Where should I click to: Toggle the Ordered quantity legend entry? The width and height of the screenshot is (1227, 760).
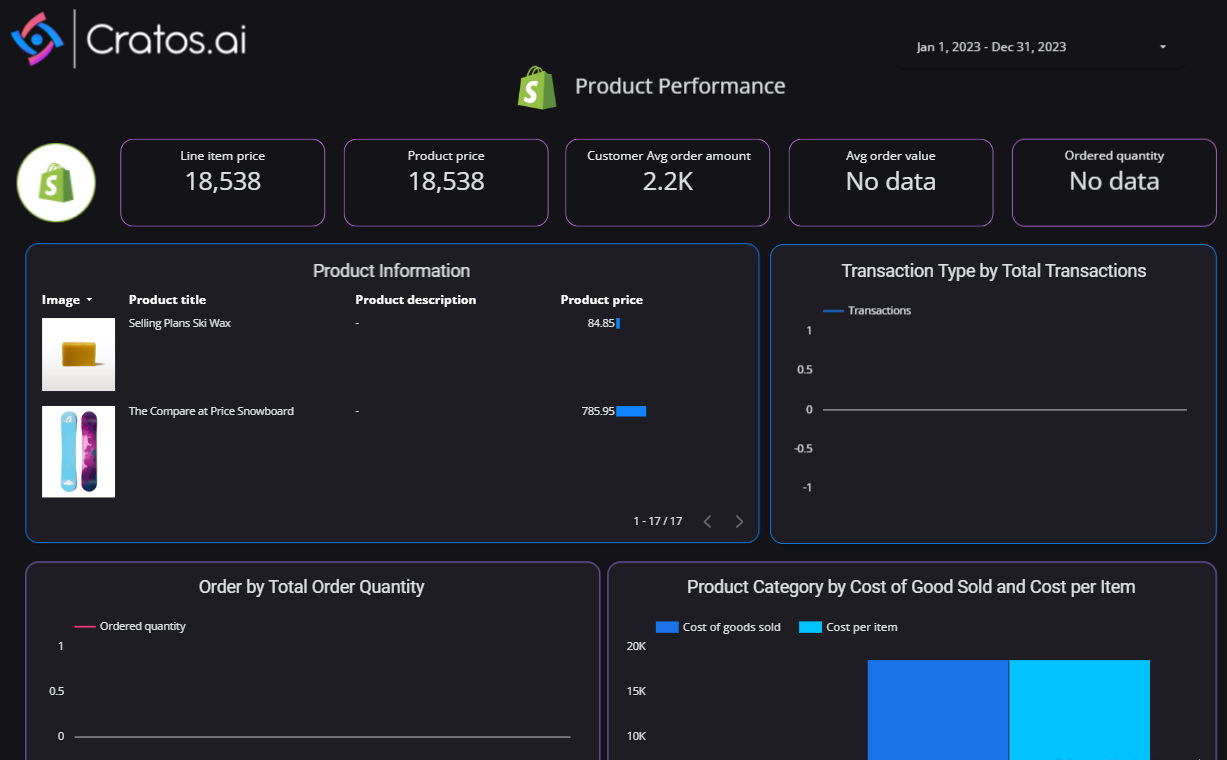pos(130,626)
